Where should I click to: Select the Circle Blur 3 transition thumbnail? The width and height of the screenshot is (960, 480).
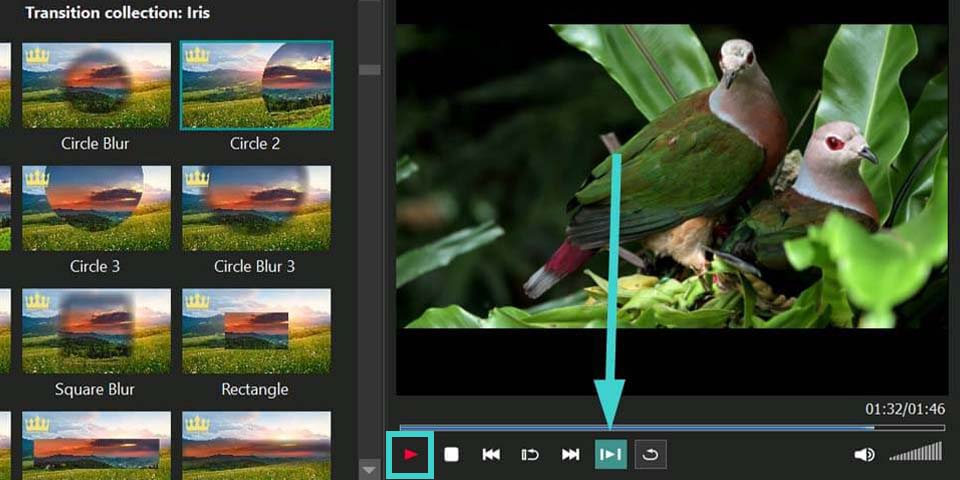(257, 208)
